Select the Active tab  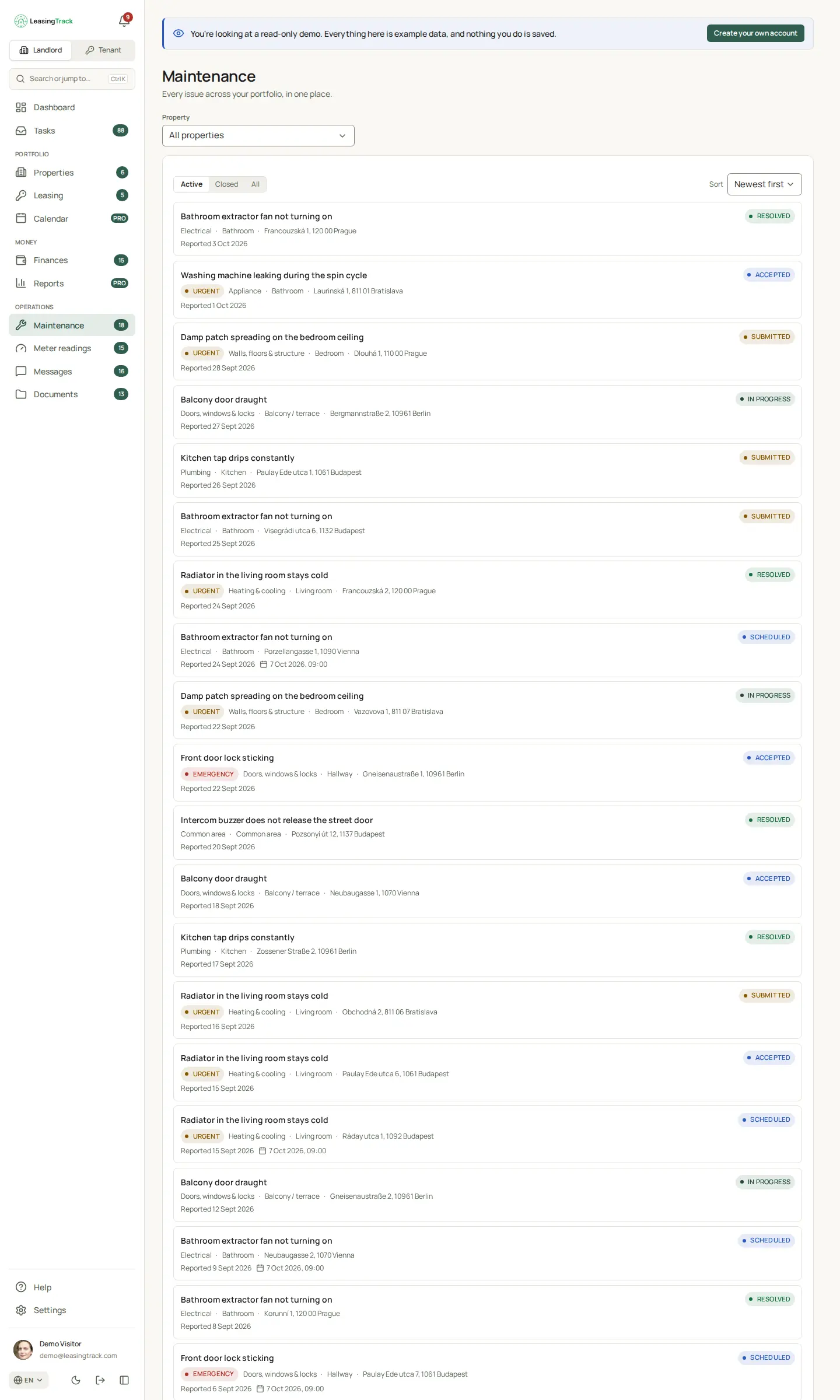191,184
